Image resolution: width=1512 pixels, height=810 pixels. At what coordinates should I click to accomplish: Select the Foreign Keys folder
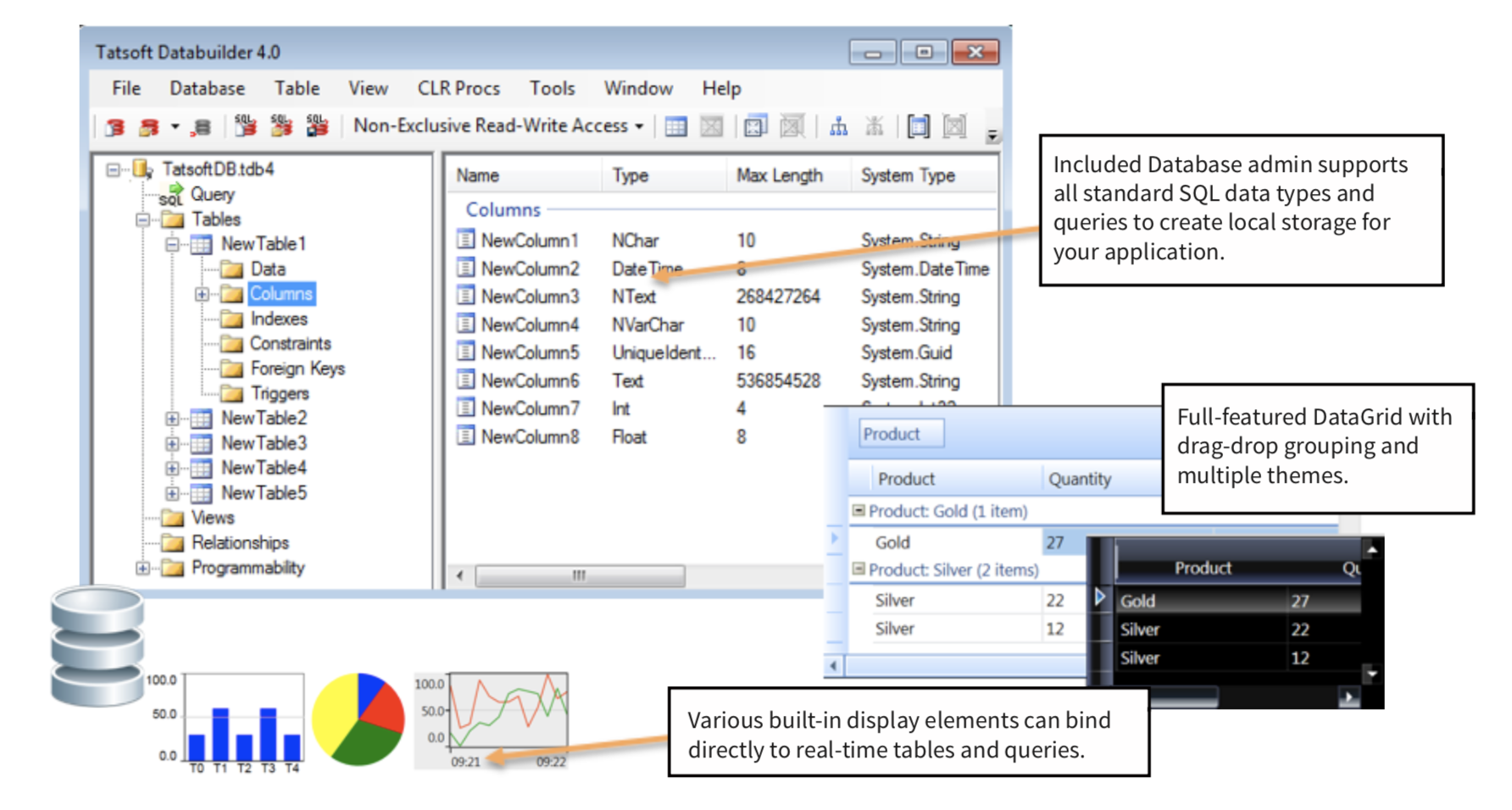click(x=282, y=369)
